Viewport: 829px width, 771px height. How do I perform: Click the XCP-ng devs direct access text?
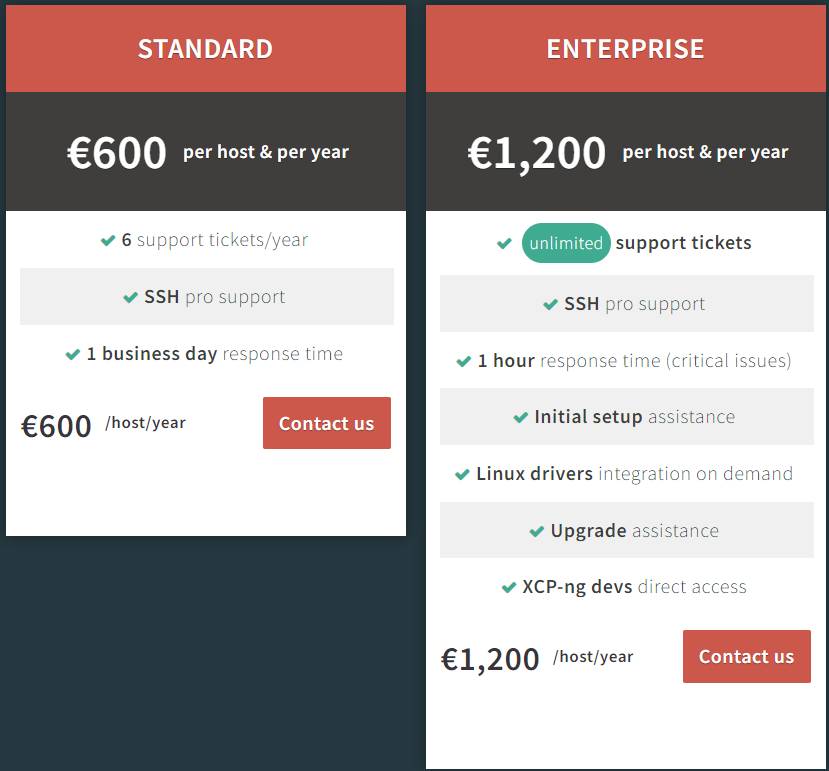(634, 587)
